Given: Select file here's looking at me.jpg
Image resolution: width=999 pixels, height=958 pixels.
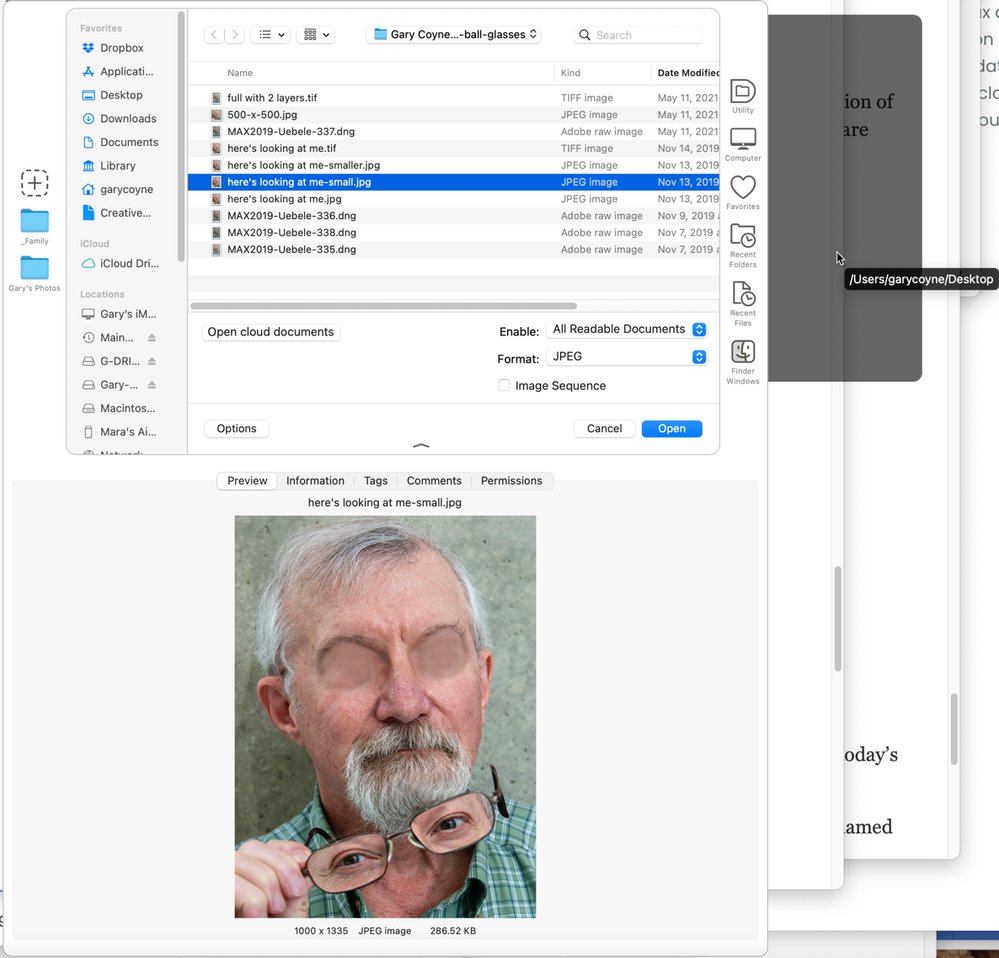Looking at the screenshot, I should [x=454, y=199].
